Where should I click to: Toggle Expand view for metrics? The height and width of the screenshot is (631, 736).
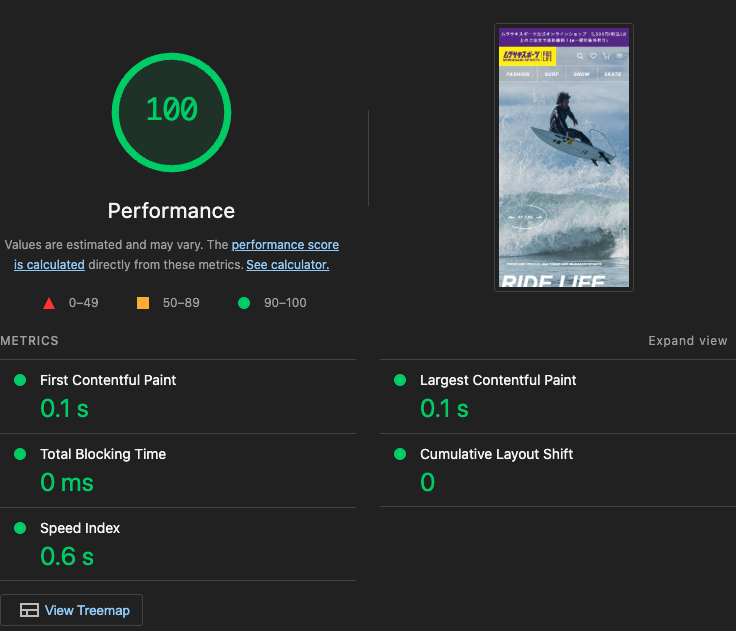click(x=688, y=341)
